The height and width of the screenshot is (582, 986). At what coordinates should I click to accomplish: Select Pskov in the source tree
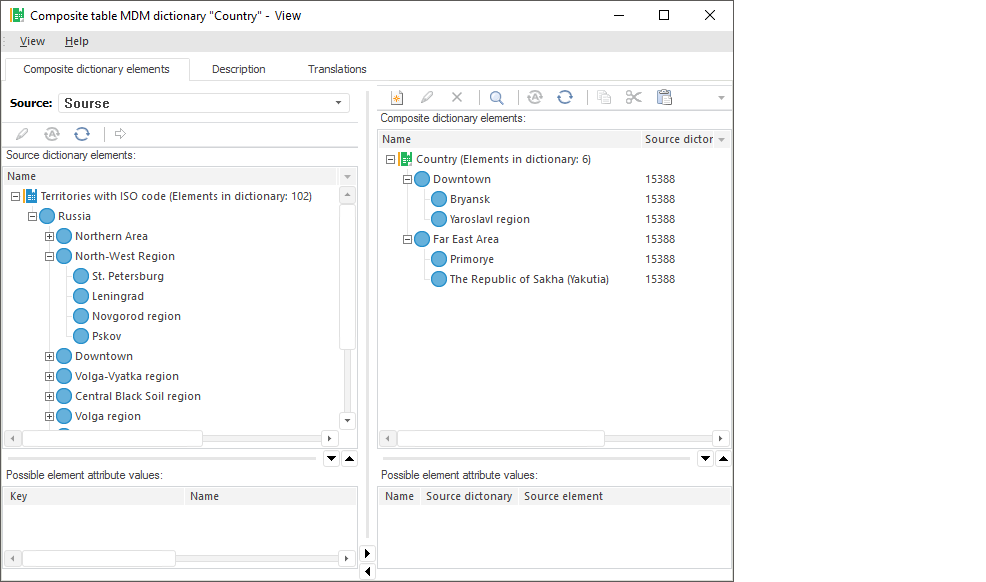point(106,336)
